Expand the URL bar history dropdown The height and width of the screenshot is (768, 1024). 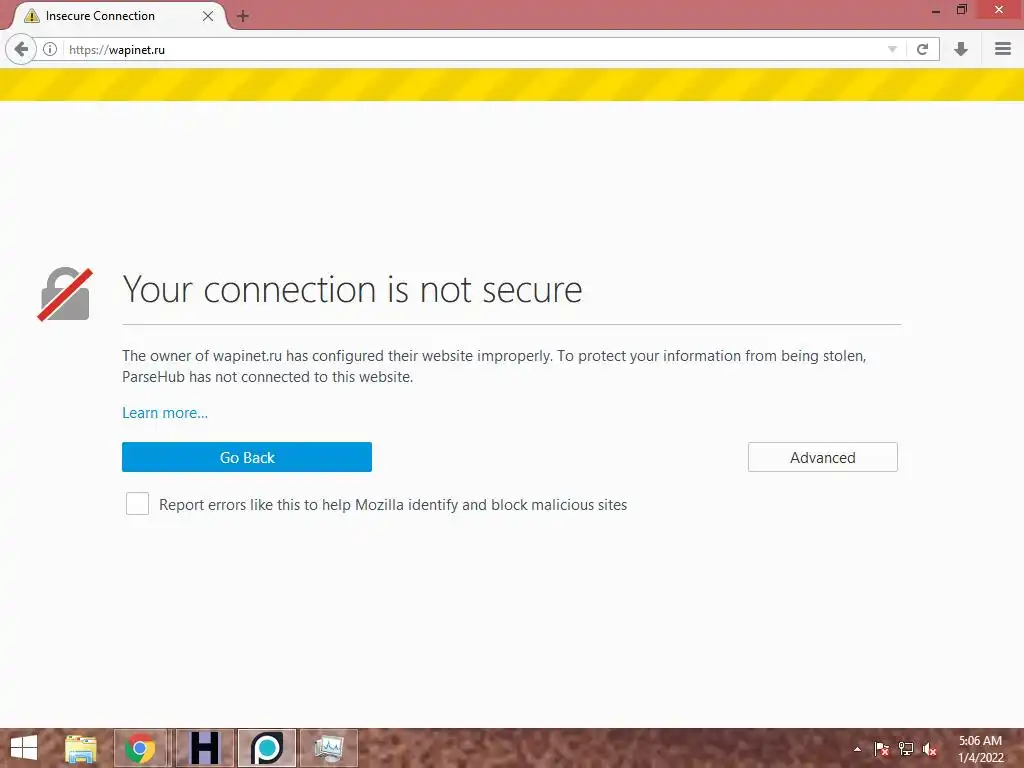coord(892,50)
